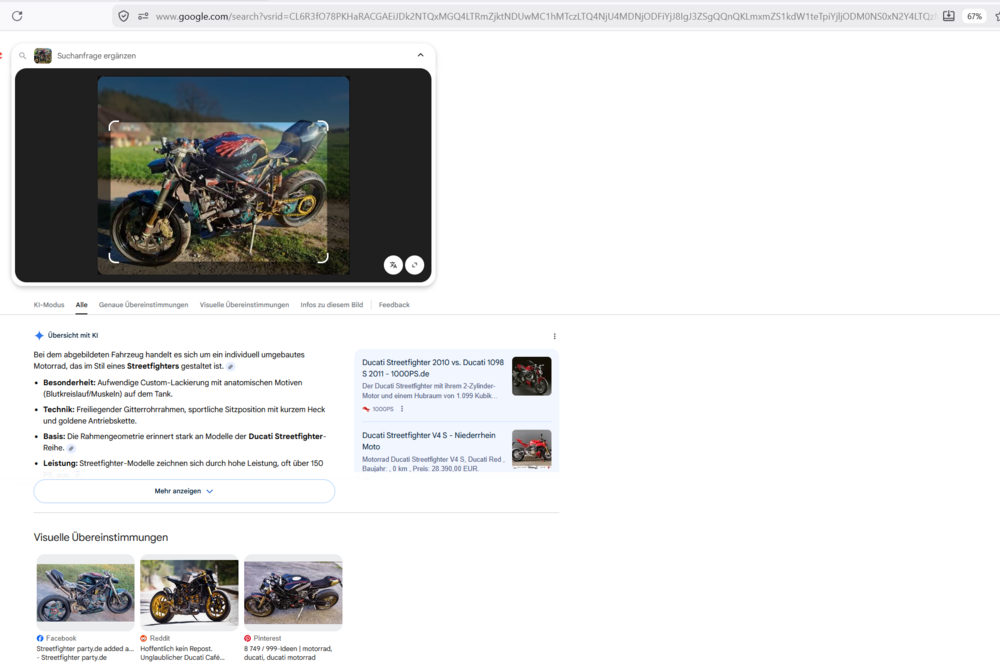Open the three-dot menu beside 1000PS
Screen dimensions: 1000x666
402,409
